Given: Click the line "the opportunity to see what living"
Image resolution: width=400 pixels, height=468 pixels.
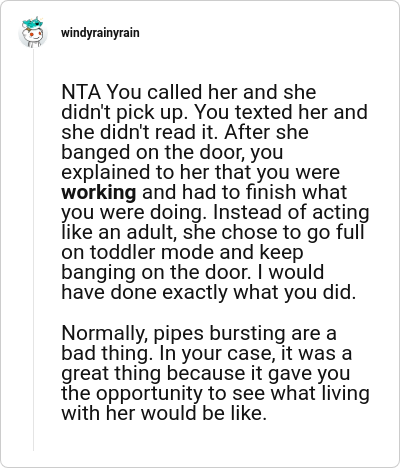Looking at the screenshot, I should [x=215, y=394].
